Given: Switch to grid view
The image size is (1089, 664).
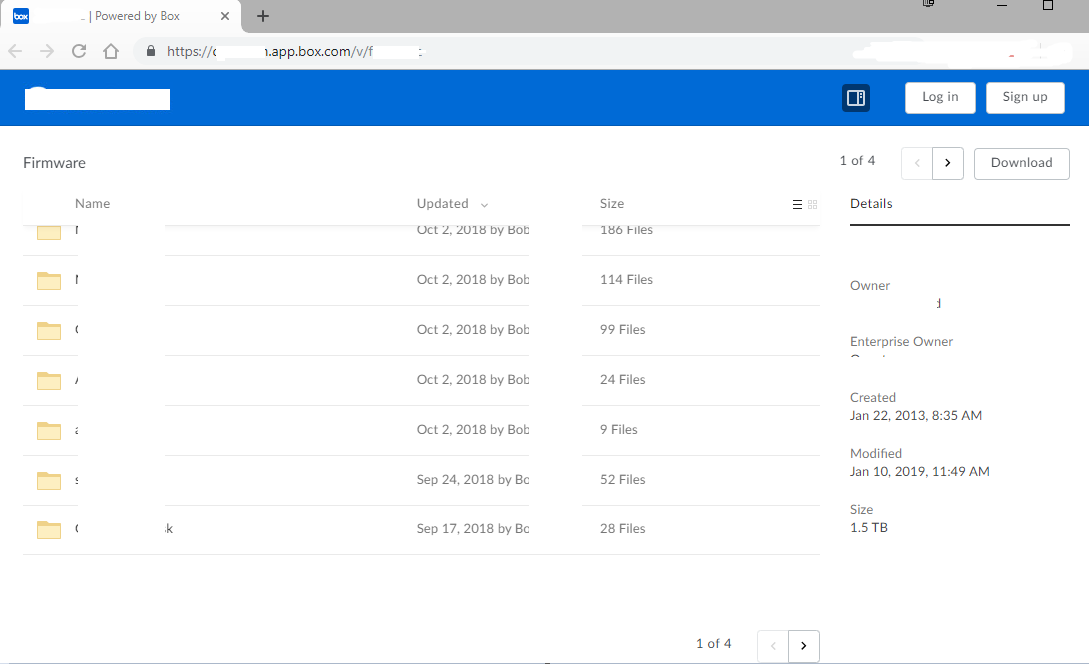Looking at the screenshot, I should [812, 204].
